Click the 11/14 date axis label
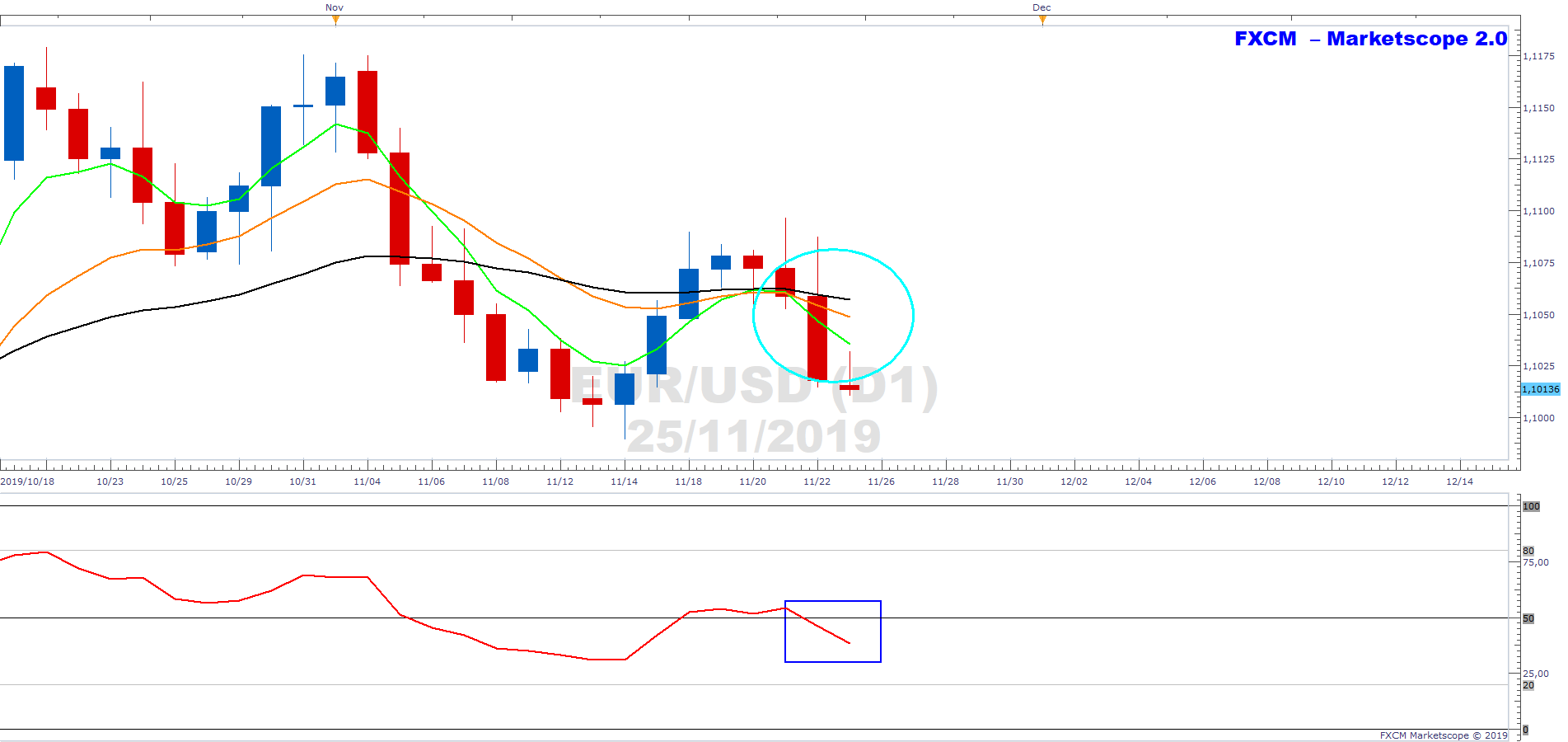The image size is (1568, 742). tap(624, 481)
